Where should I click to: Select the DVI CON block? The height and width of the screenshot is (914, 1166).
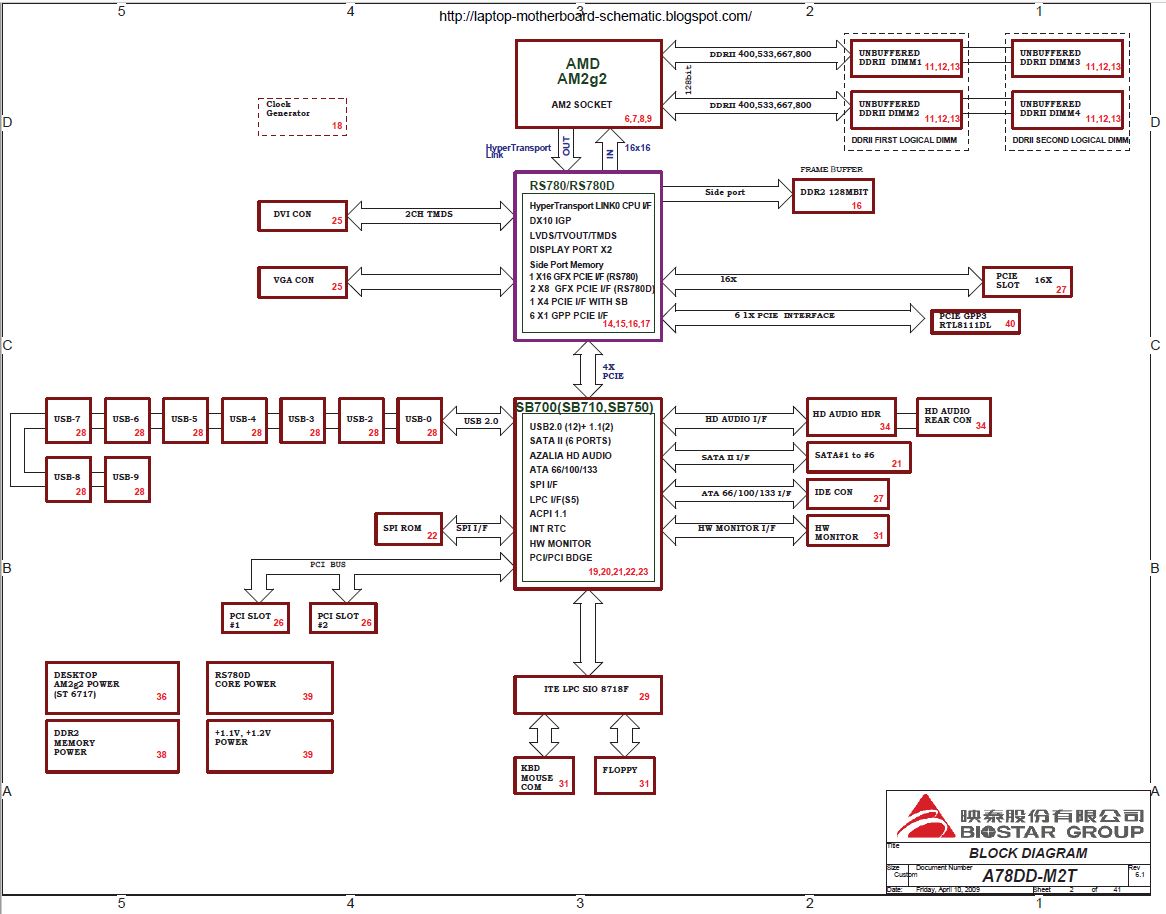[302, 215]
